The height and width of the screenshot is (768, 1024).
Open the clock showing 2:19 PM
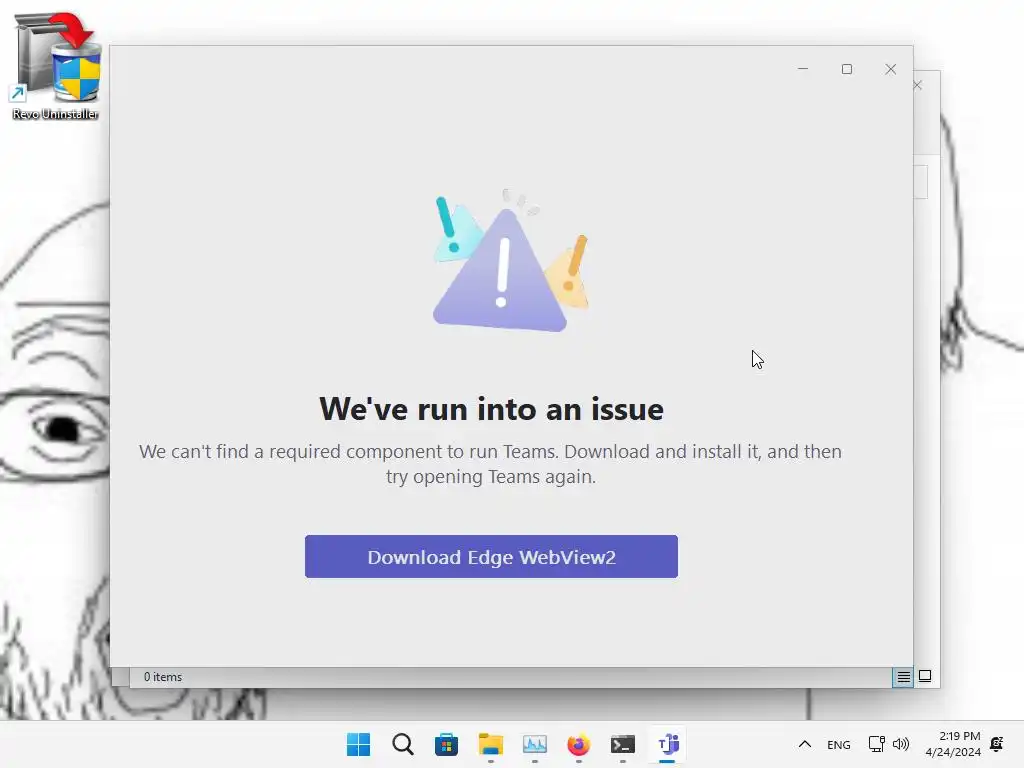pyautogui.click(x=953, y=744)
